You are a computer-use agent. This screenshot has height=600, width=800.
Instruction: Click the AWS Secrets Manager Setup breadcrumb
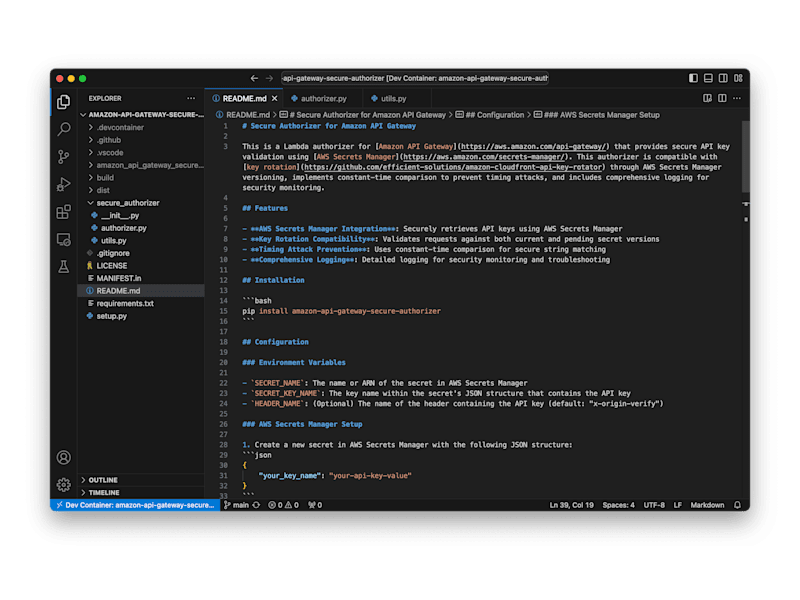click(x=597, y=115)
